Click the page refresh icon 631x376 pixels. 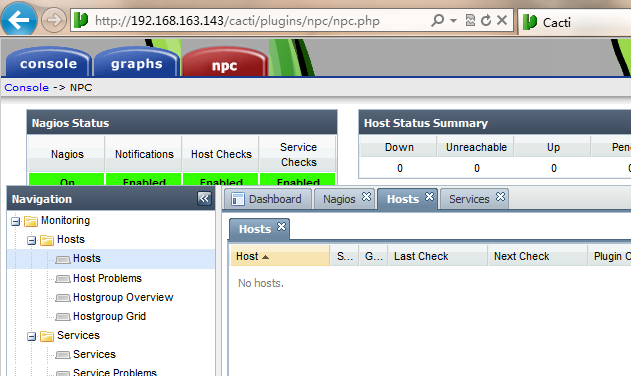[486, 20]
